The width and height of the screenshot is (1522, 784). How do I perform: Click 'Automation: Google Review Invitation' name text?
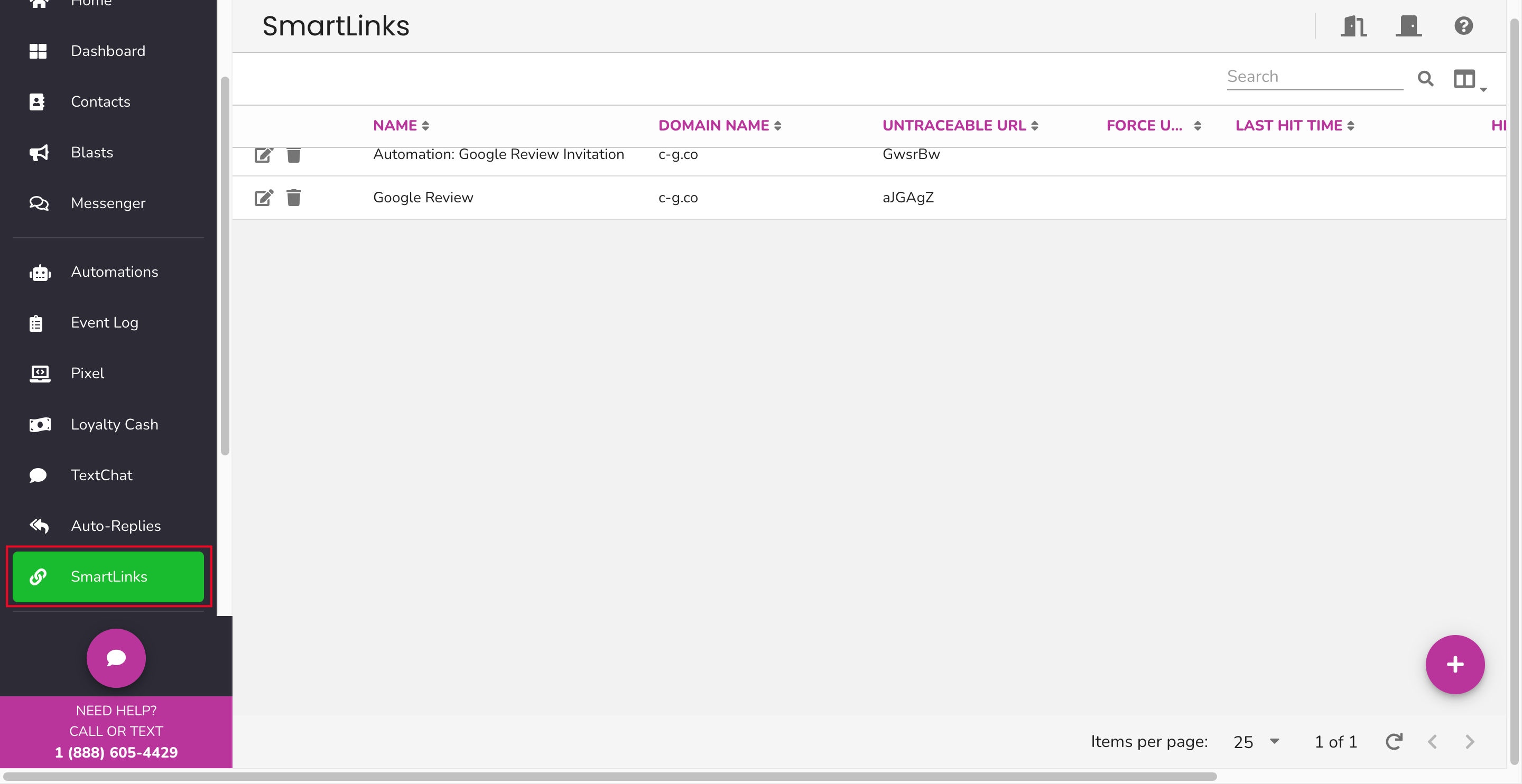499,154
